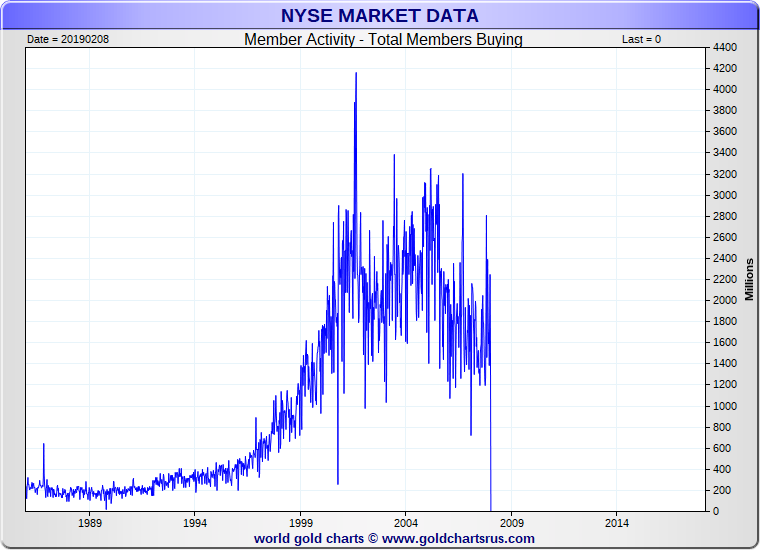Viewport: 760px width, 550px height.
Task: Click the 400 y-axis value
Action: tap(722, 469)
